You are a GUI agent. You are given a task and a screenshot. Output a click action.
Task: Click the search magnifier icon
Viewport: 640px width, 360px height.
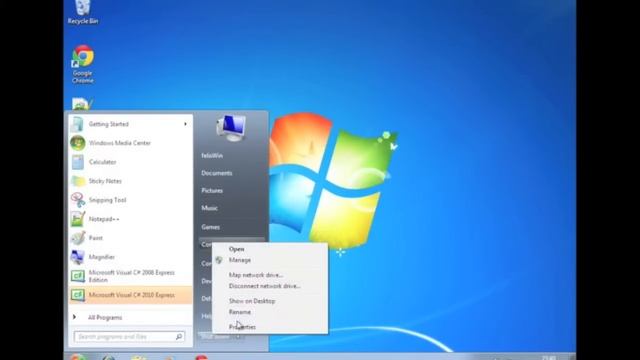click(x=179, y=337)
